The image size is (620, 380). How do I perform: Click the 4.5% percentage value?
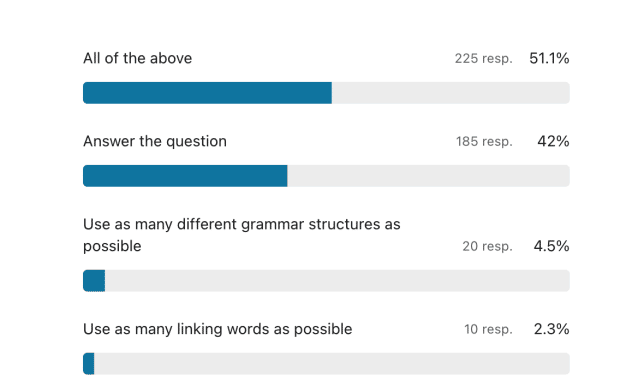(551, 246)
